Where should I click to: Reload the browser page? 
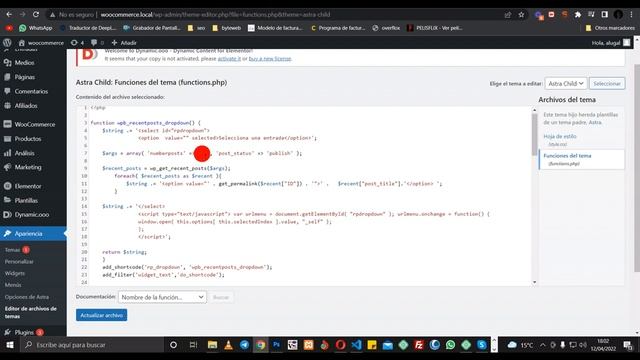(36, 14)
